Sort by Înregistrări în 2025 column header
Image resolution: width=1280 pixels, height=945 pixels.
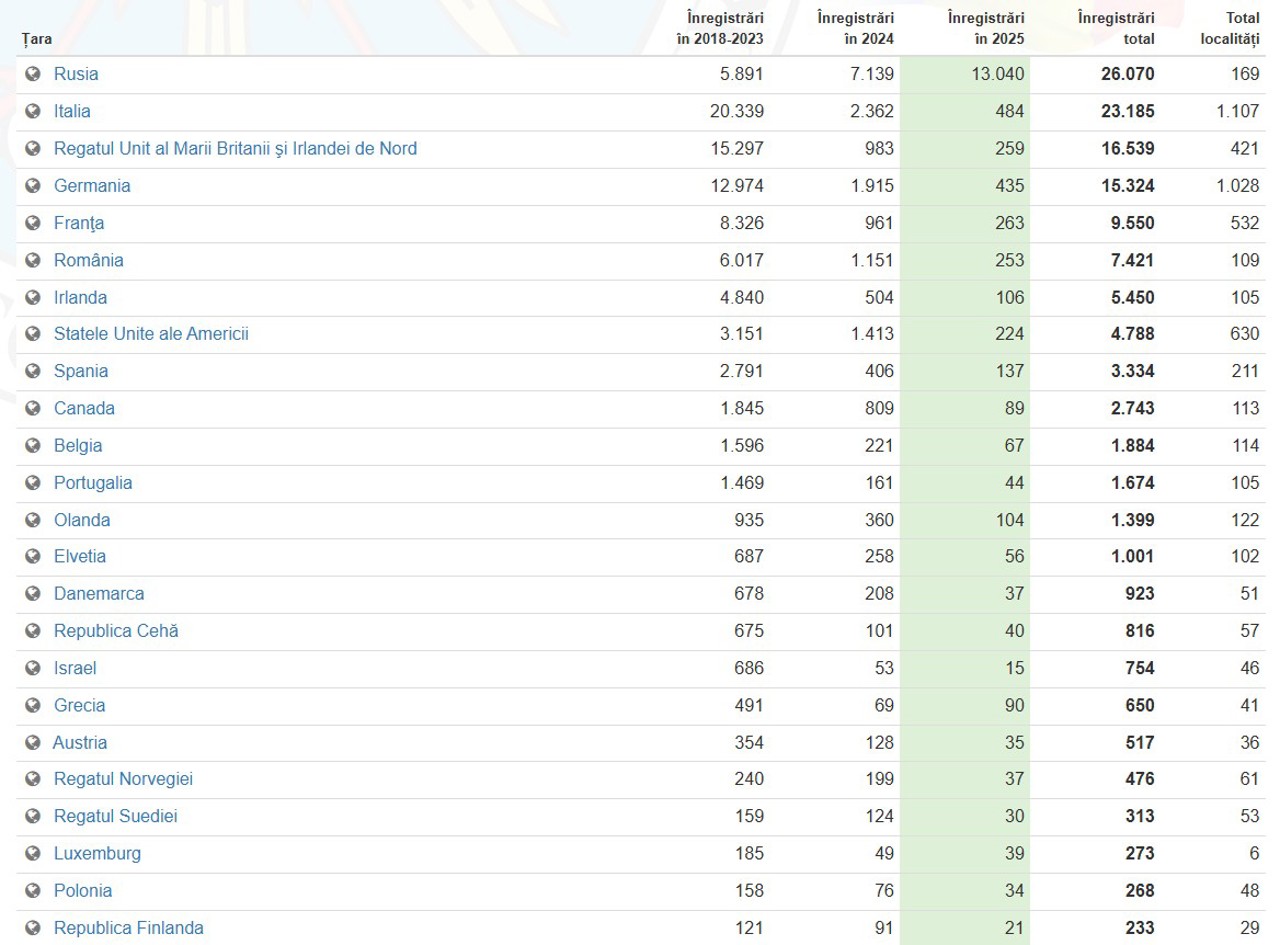click(x=988, y=29)
